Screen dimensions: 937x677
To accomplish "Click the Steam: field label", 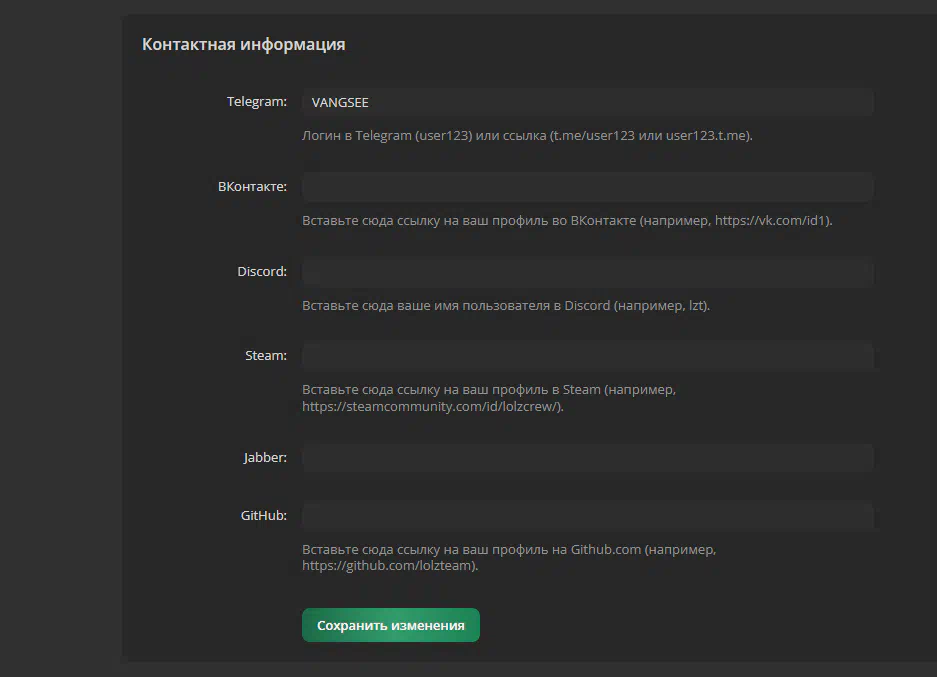I will coord(266,356).
